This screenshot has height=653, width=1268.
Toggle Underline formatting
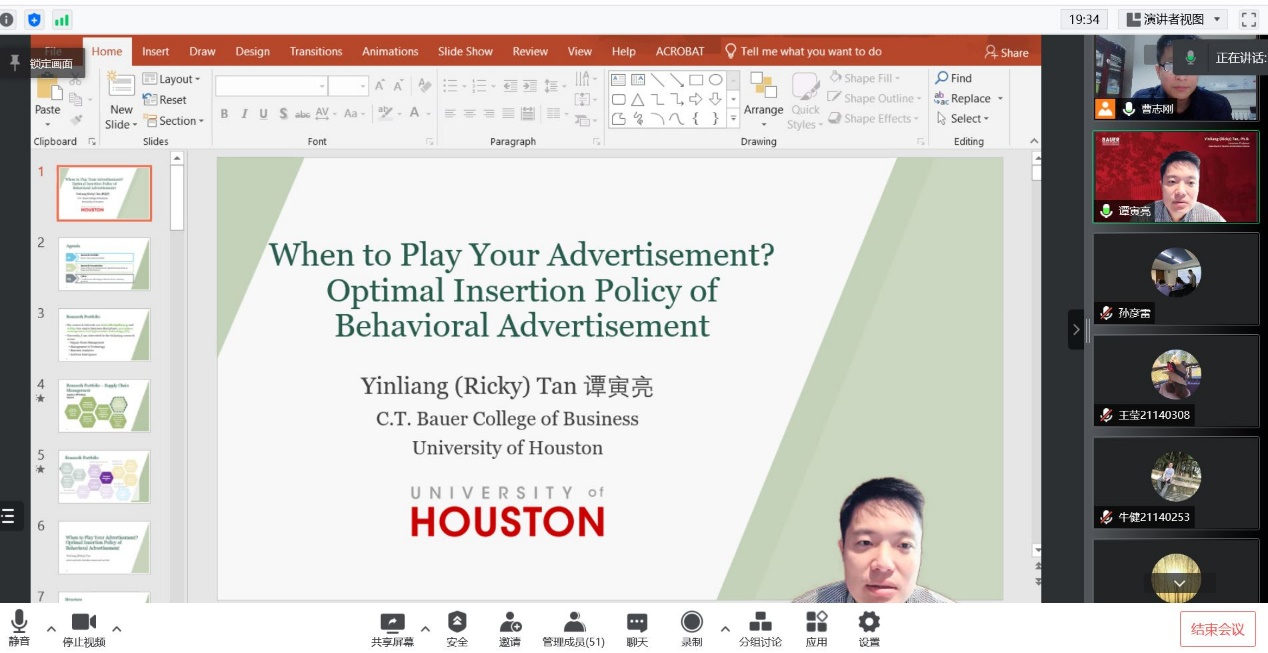(264, 114)
